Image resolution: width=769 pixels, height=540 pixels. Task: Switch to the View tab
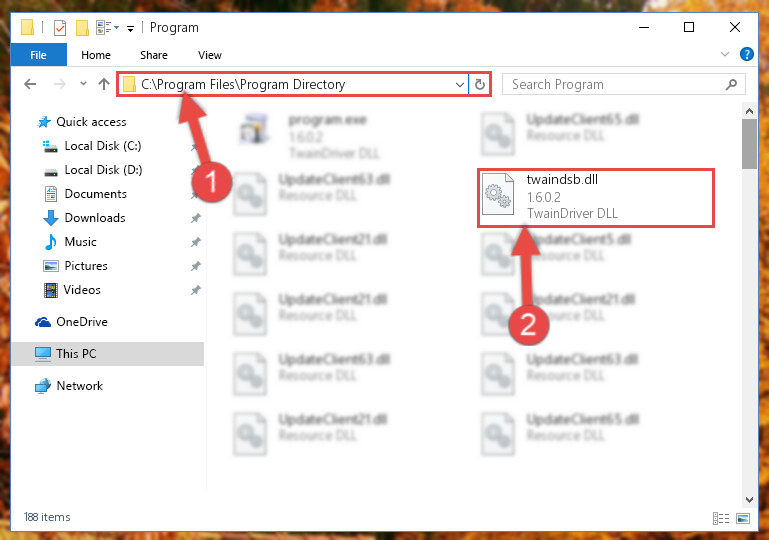[210, 55]
